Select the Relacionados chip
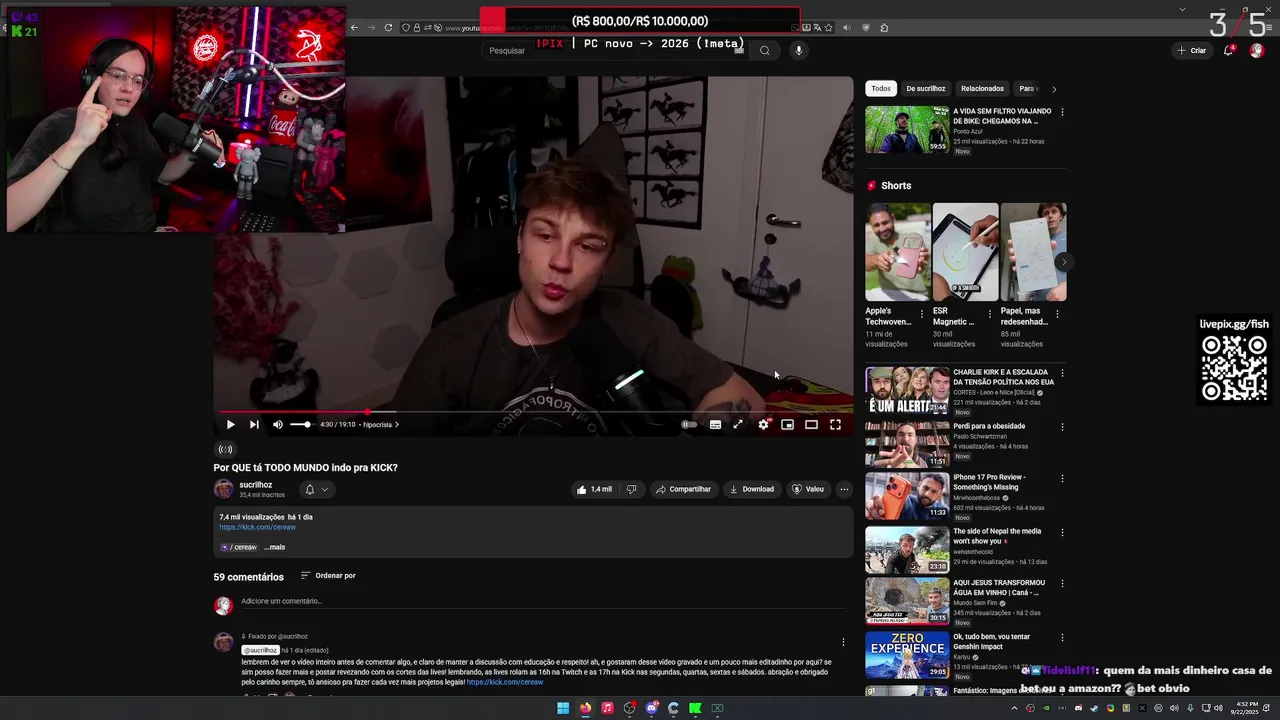1280x720 pixels. (x=982, y=88)
